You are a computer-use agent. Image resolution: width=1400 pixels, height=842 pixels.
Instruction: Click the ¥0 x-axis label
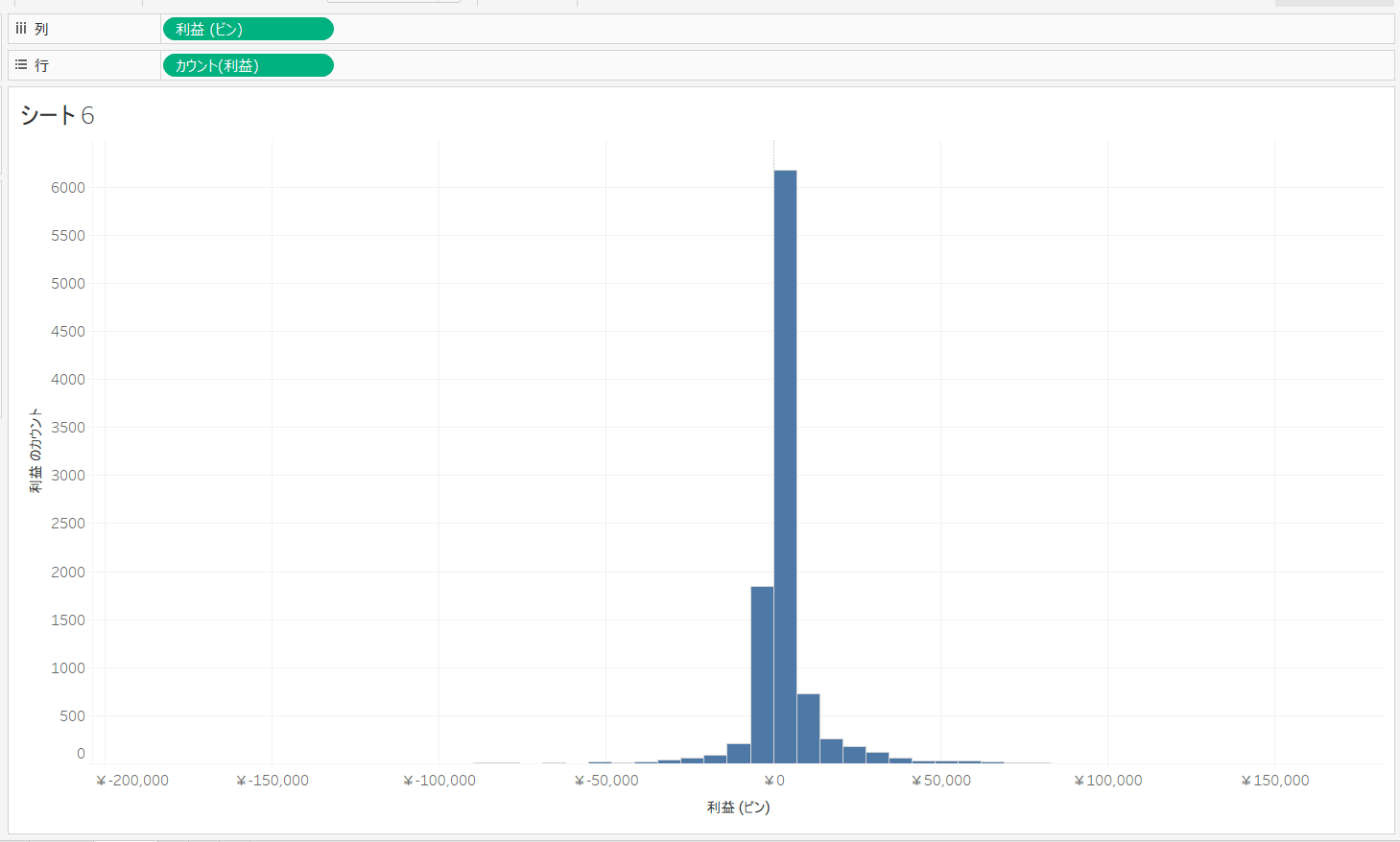tap(774, 781)
